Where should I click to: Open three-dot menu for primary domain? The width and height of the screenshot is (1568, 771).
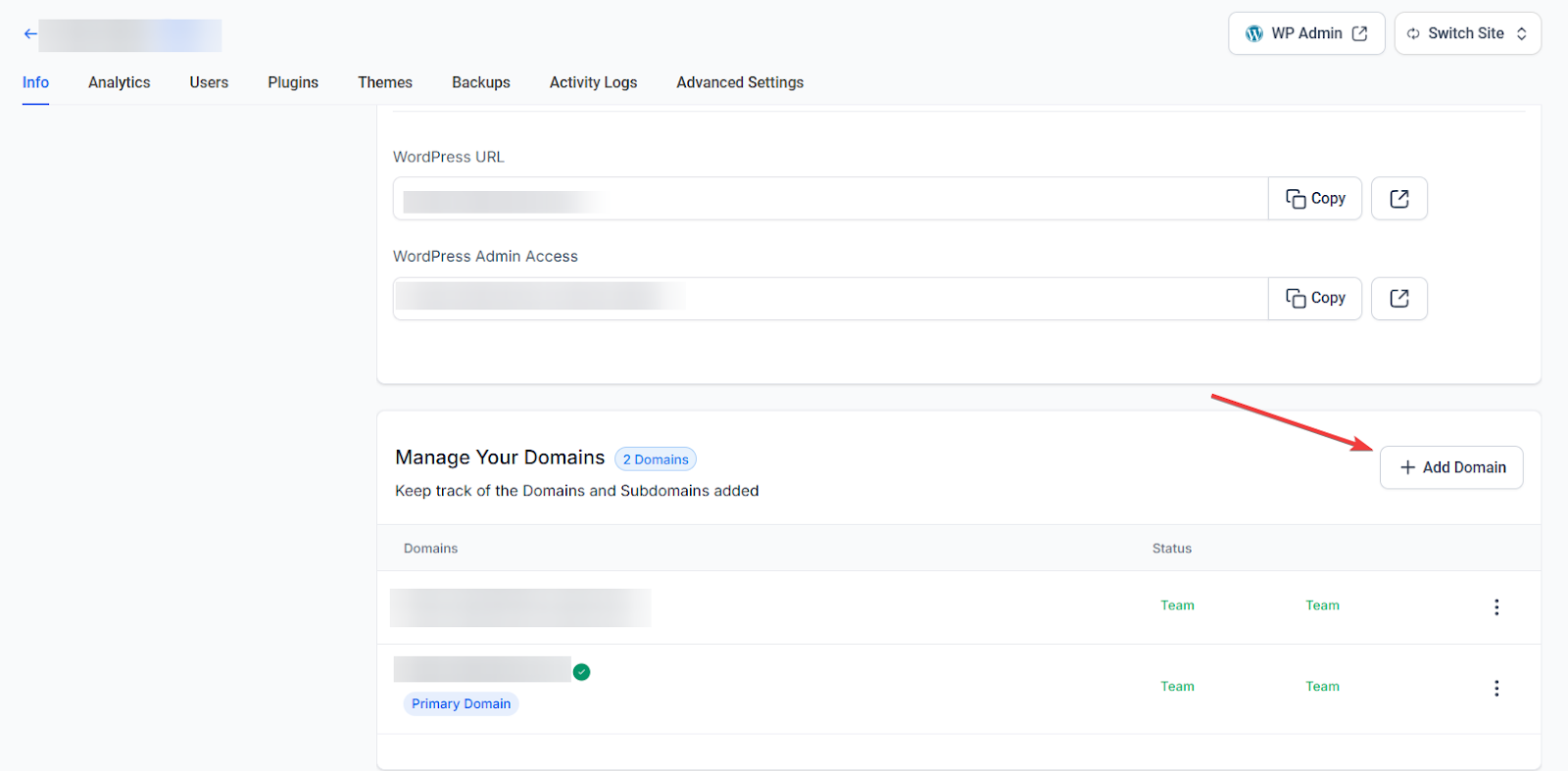(1495, 689)
